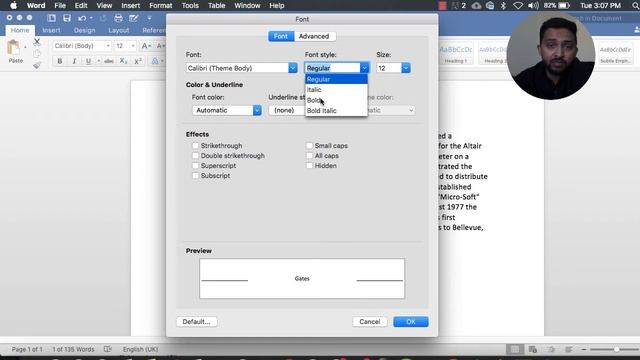Viewport: 640px width, 360px height.
Task: Open the Format menu in menu bar
Action: [160, 6]
